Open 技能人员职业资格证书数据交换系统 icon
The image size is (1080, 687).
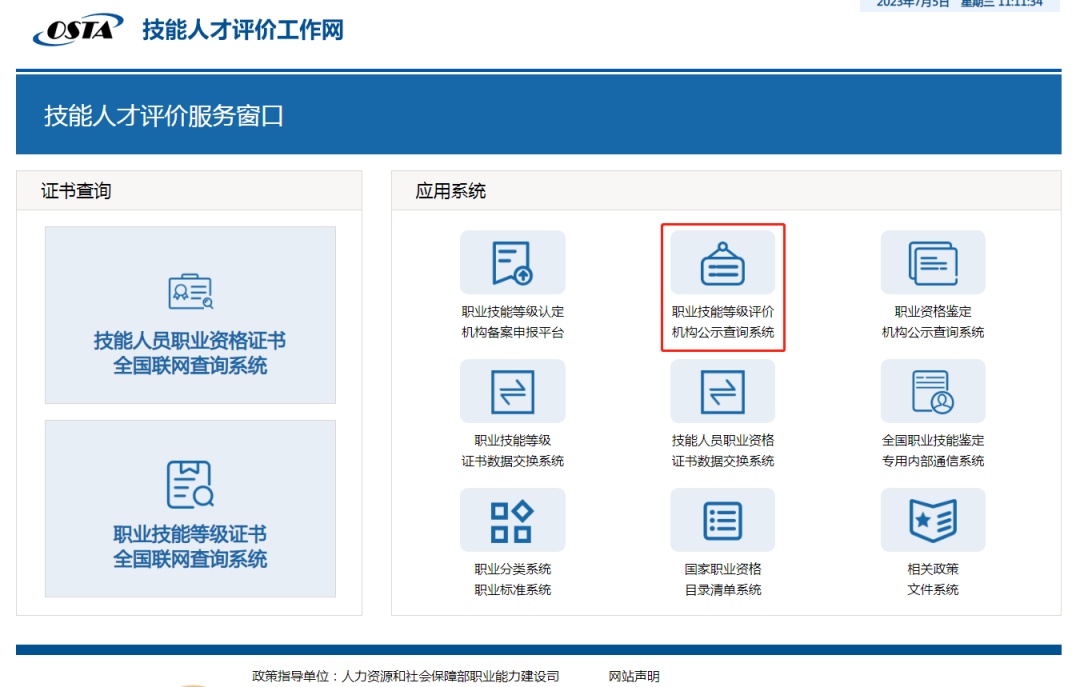pyautogui.click(x=722, y=391)
